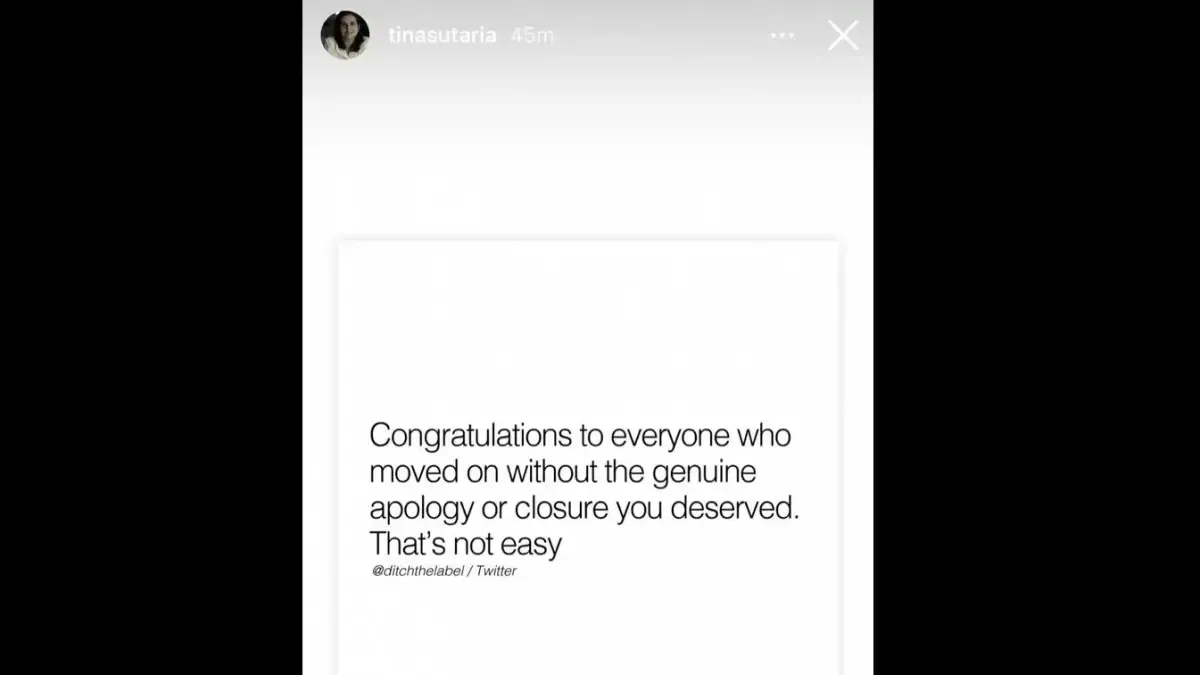Image resolution: width=1200 pixels, height=675 pixels.
Task: Click the 45m story timestamp
Action: (x=532, y=36)
